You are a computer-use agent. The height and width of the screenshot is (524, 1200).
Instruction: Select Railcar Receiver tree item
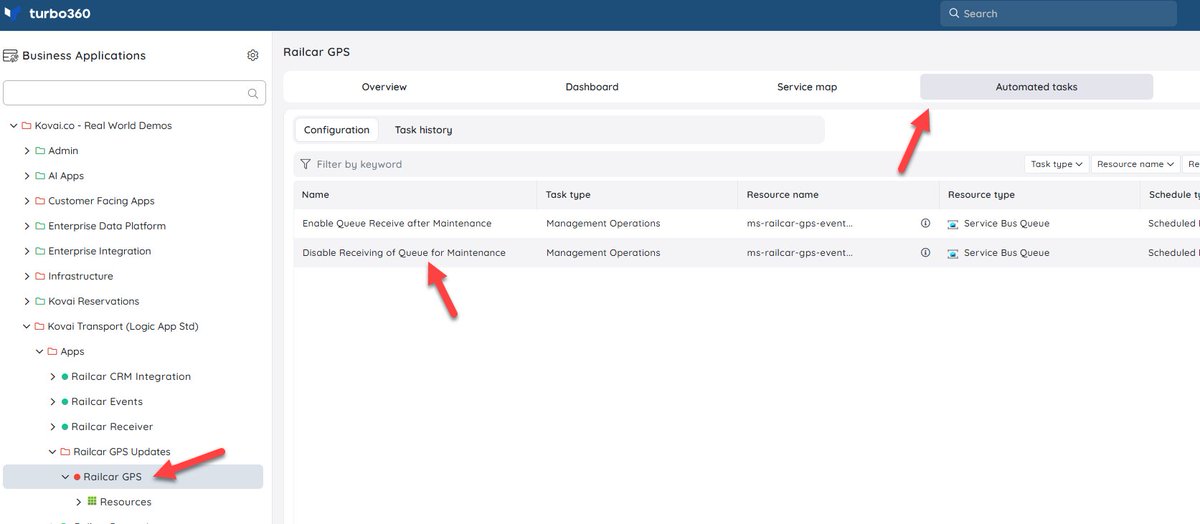click(x=112, y=427)
